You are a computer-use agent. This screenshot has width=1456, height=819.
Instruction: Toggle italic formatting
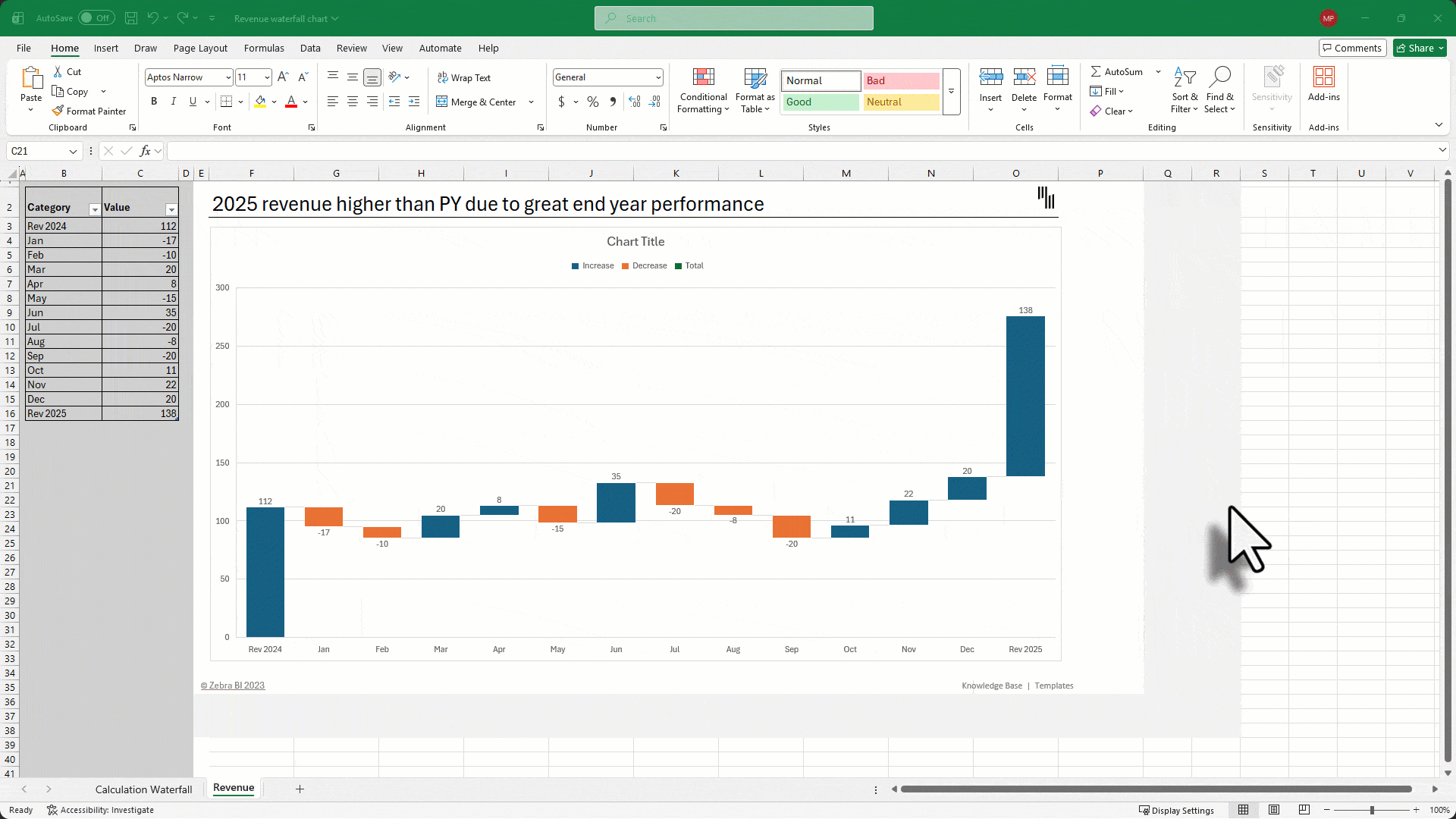click(x=173, y=101)
